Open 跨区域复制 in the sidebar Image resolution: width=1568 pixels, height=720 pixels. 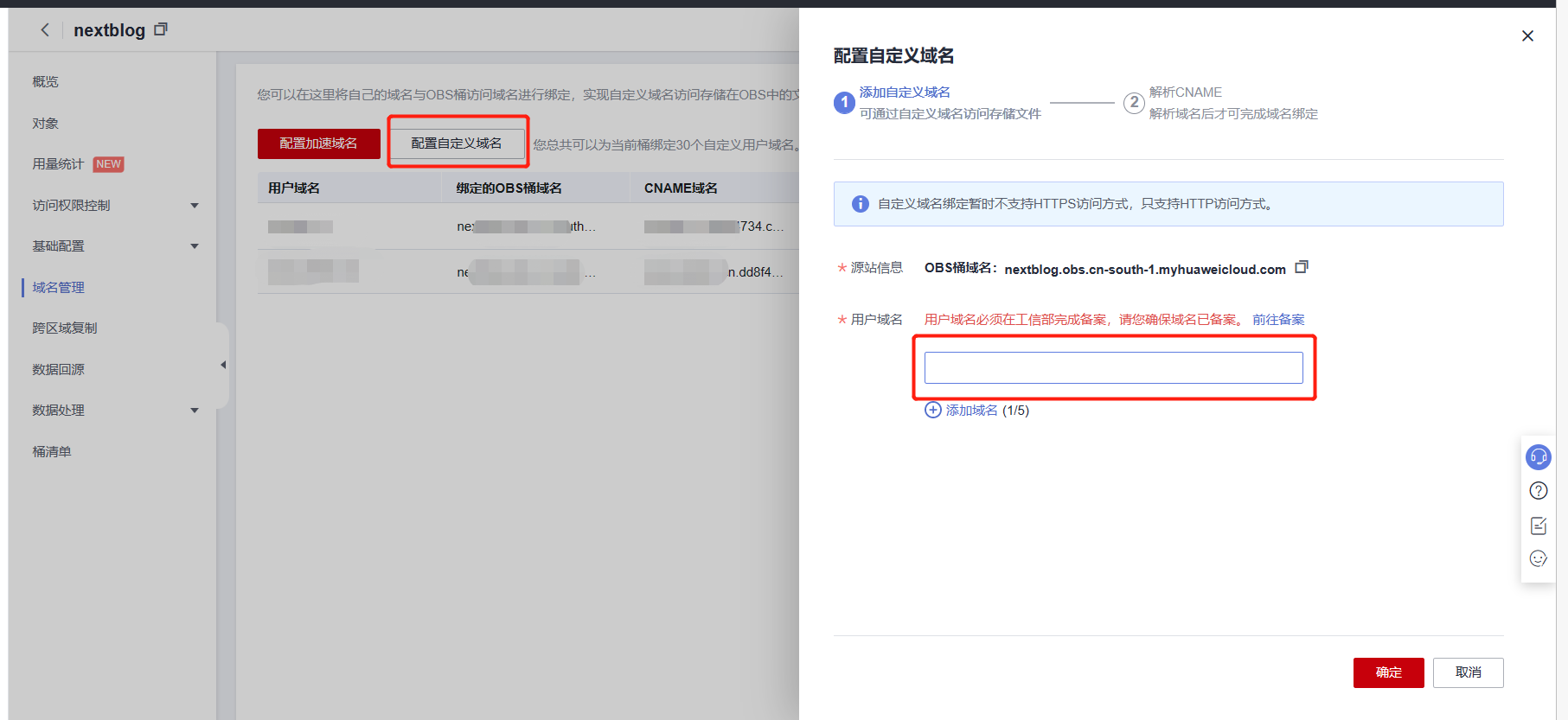(65, 328)
